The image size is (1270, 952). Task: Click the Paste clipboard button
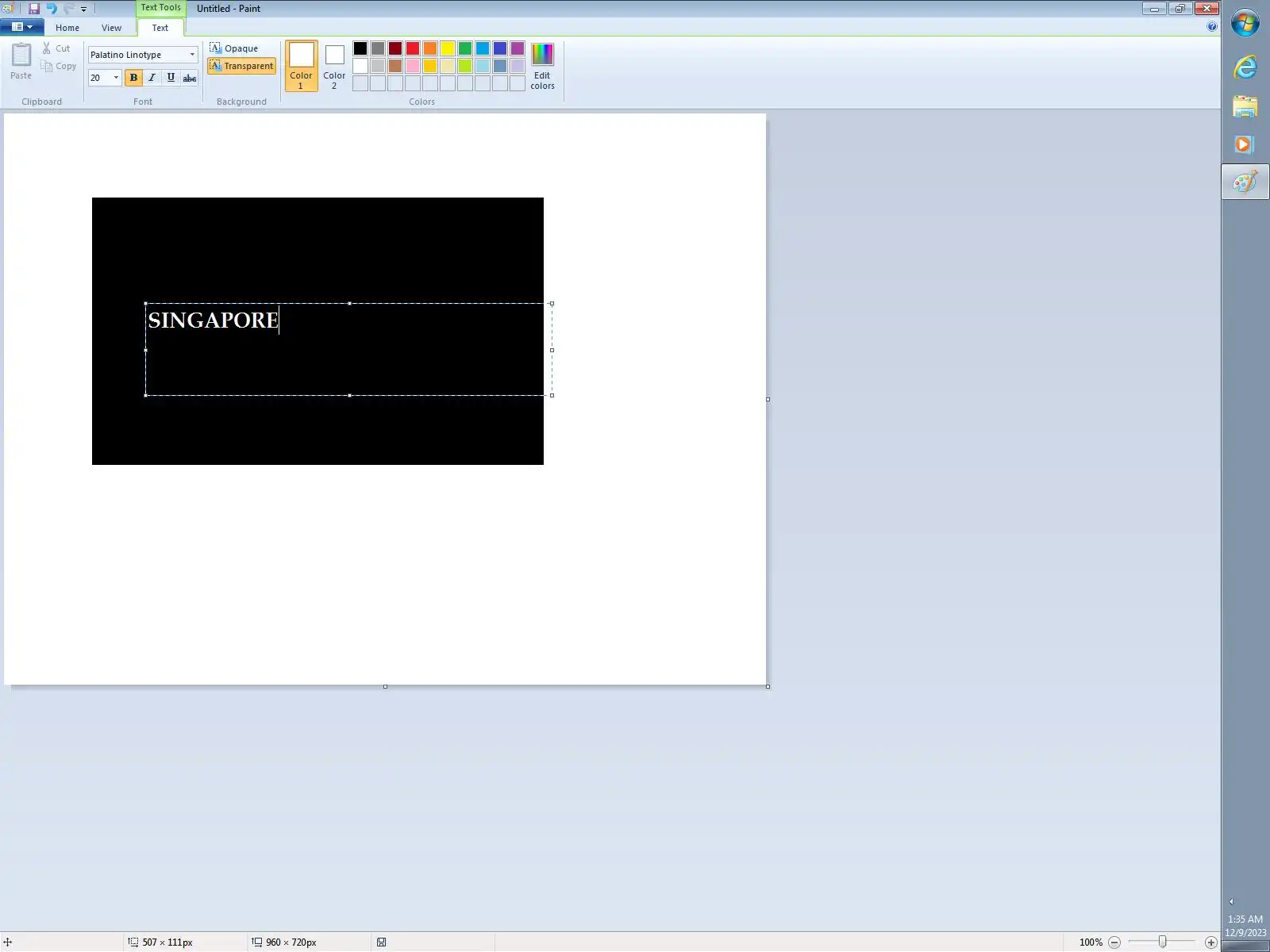pyautogui.click(x=21, y=62)
